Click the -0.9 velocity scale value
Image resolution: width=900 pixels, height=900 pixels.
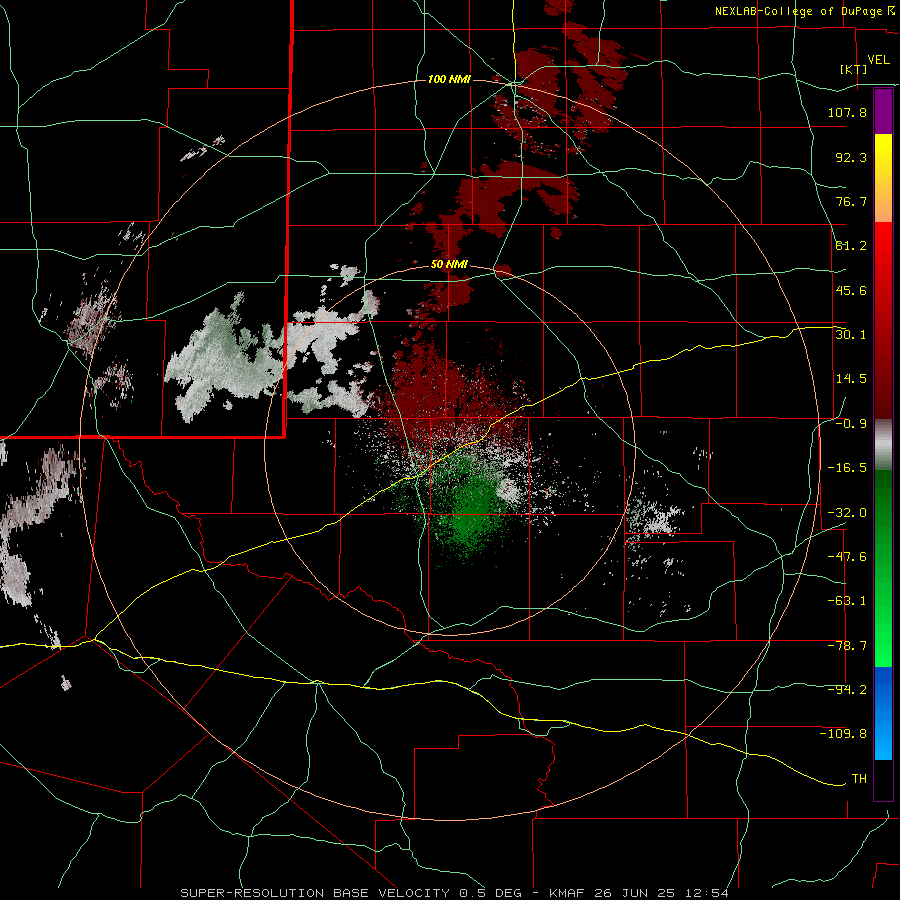coord(851,424)
